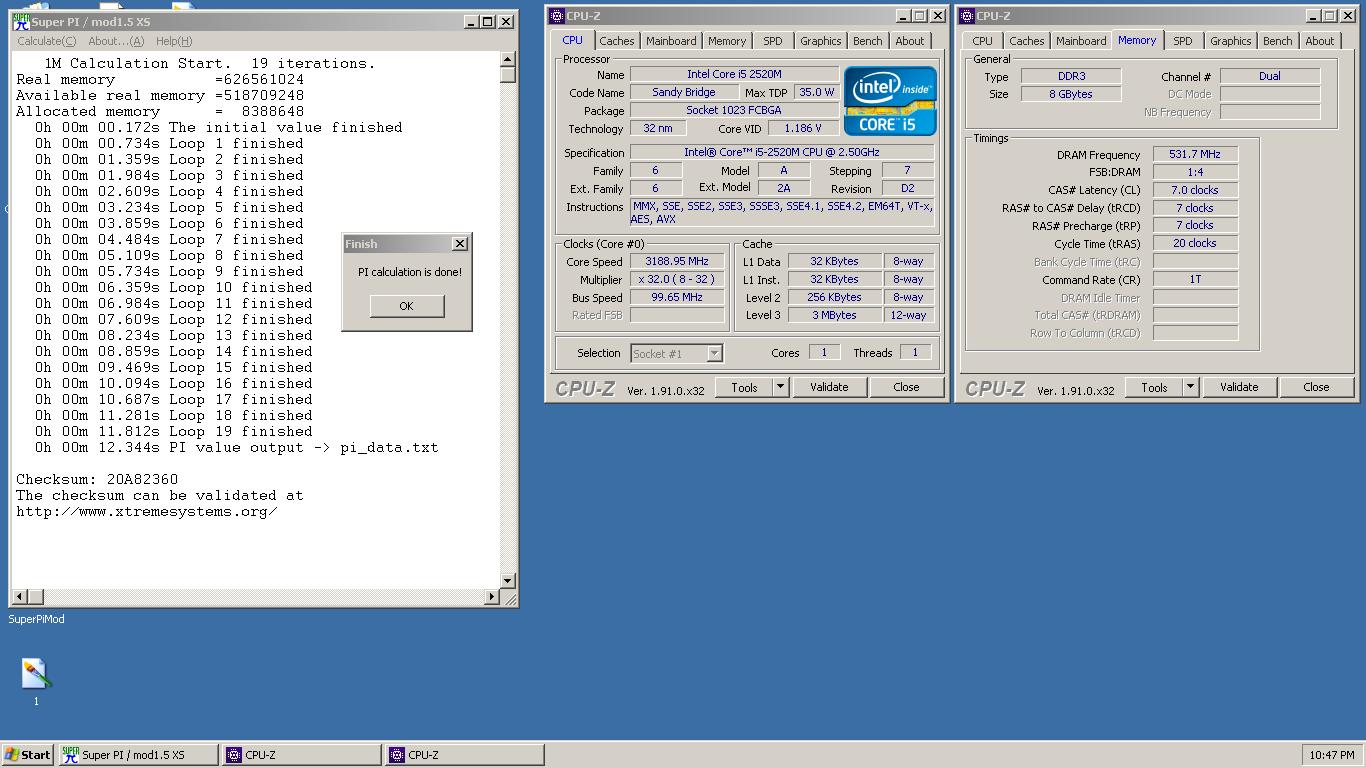Click the Loop 19 finished line
Viewport: 1366px width, 768px height.
tap(174, 431)
